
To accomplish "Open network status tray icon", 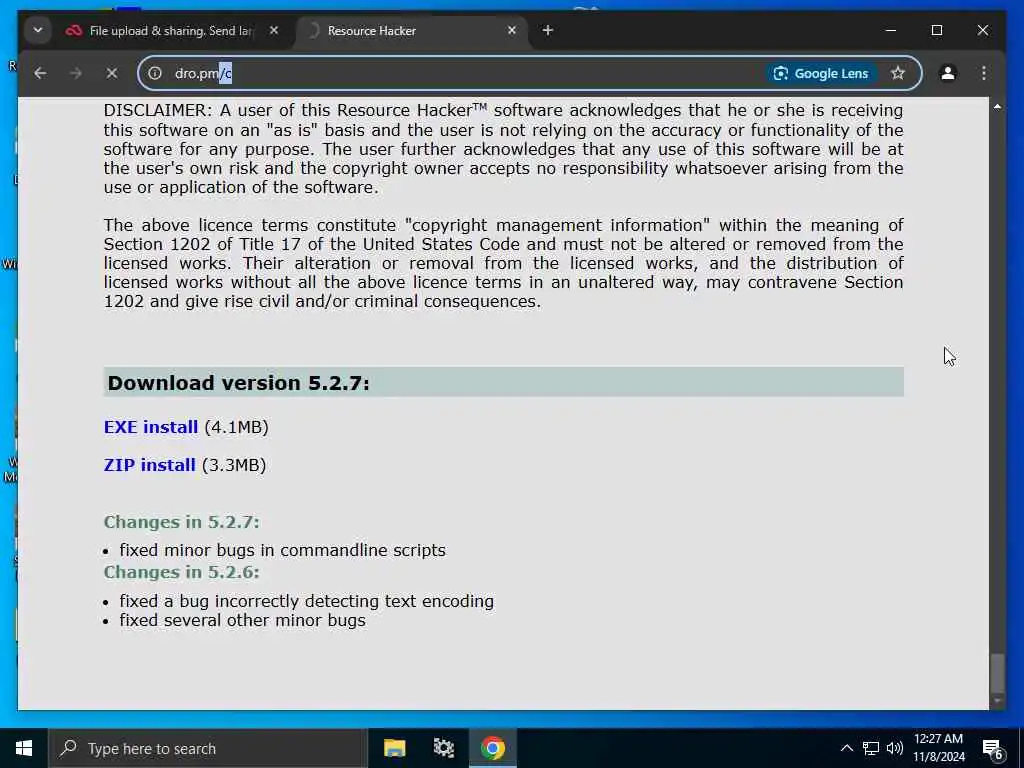I will coord(871,748).
